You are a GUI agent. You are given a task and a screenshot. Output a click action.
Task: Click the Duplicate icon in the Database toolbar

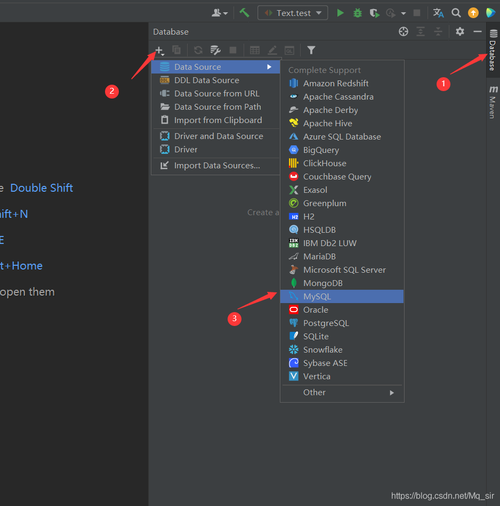click(x=176, y=50)
